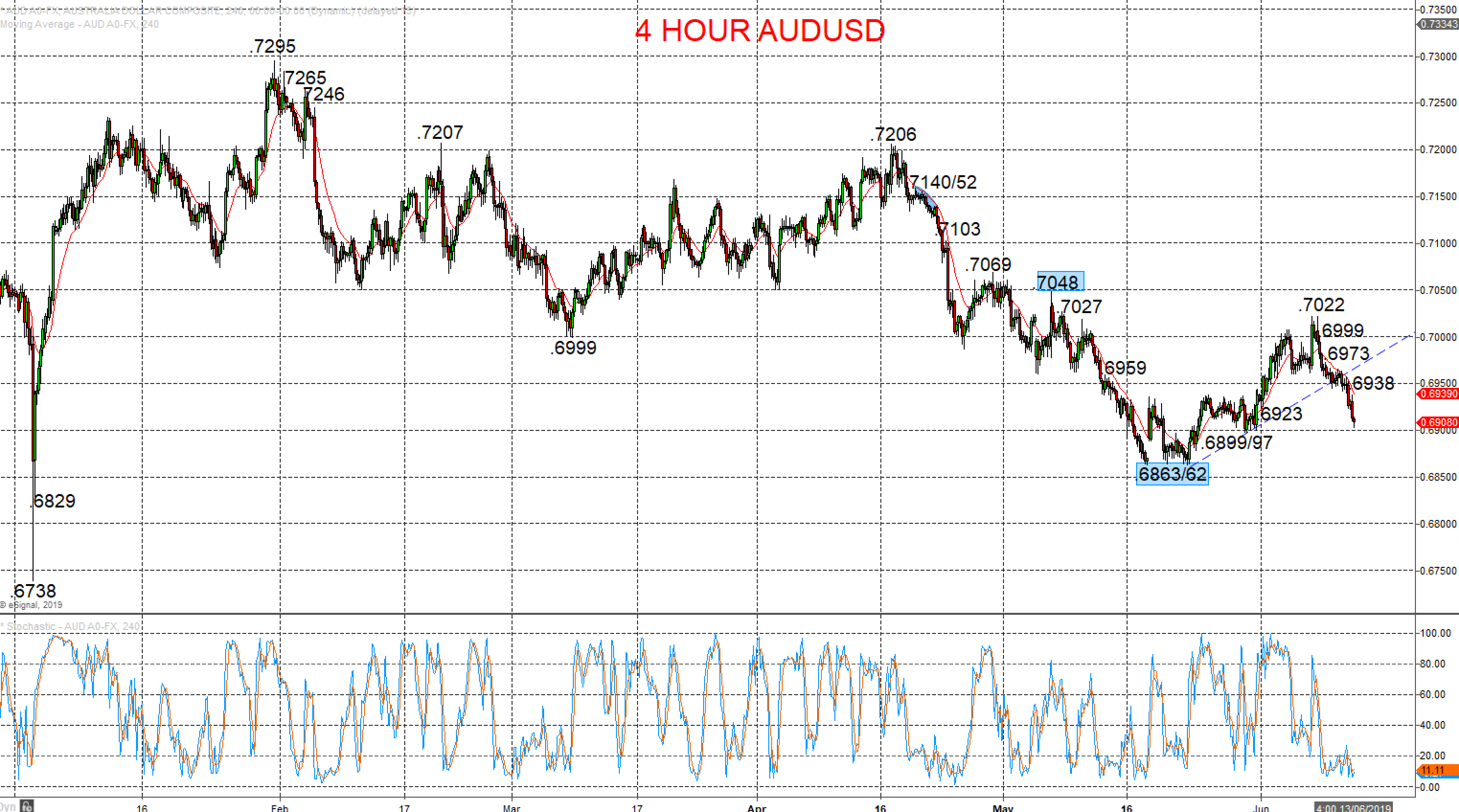
Task: Click the Moving Average study label
Action: 80,24
